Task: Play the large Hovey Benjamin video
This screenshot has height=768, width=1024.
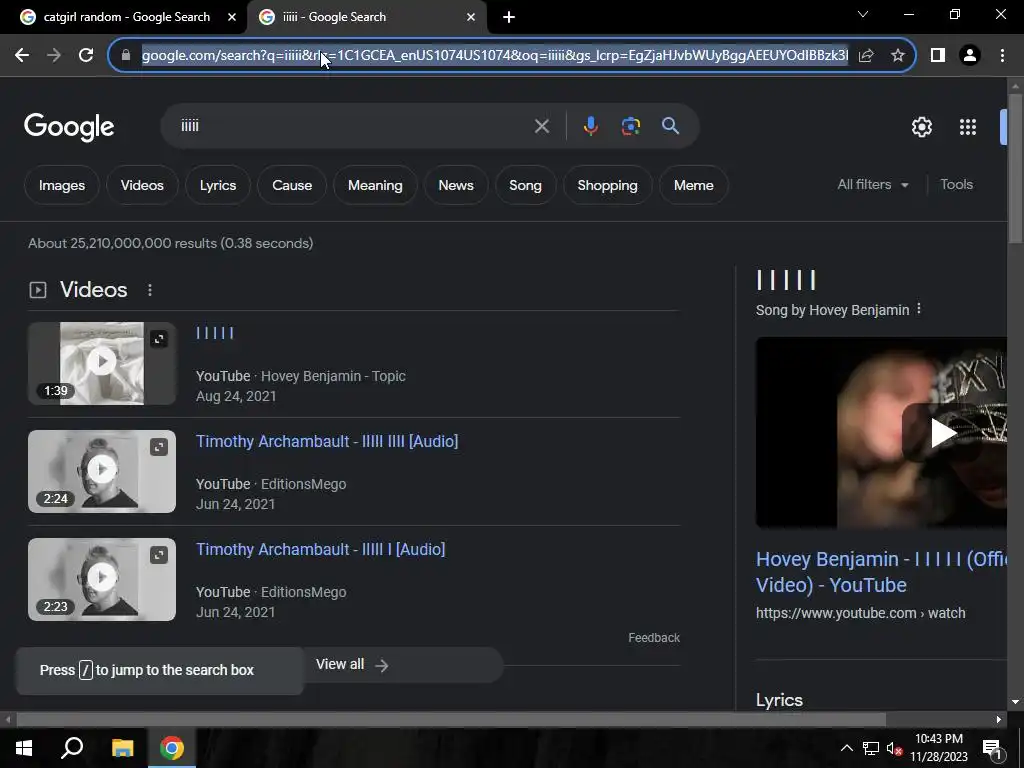Action: [x=942, y=433]
